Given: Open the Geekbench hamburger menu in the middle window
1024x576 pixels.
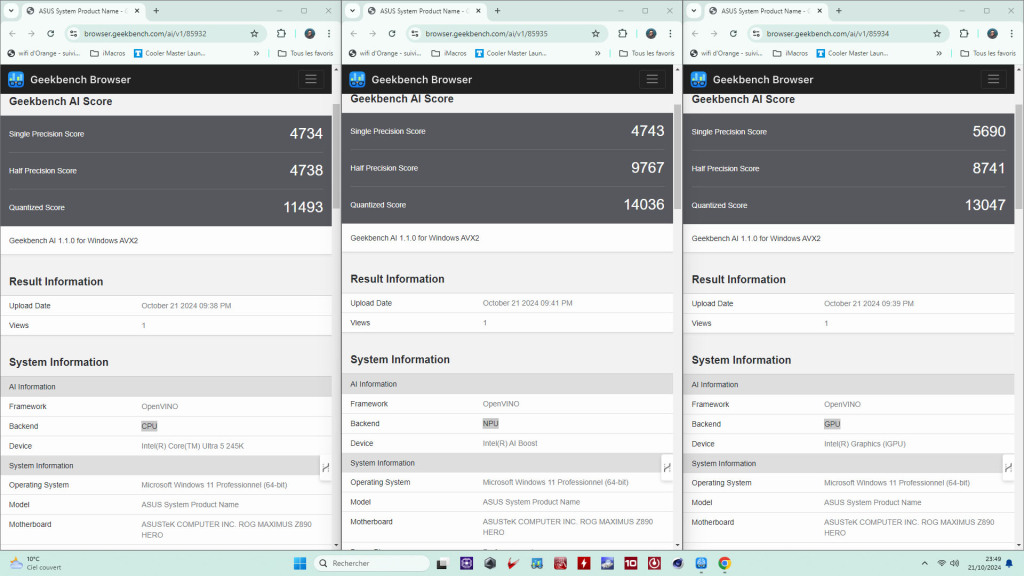Looking at the screenshot, I should coord(652,79).
